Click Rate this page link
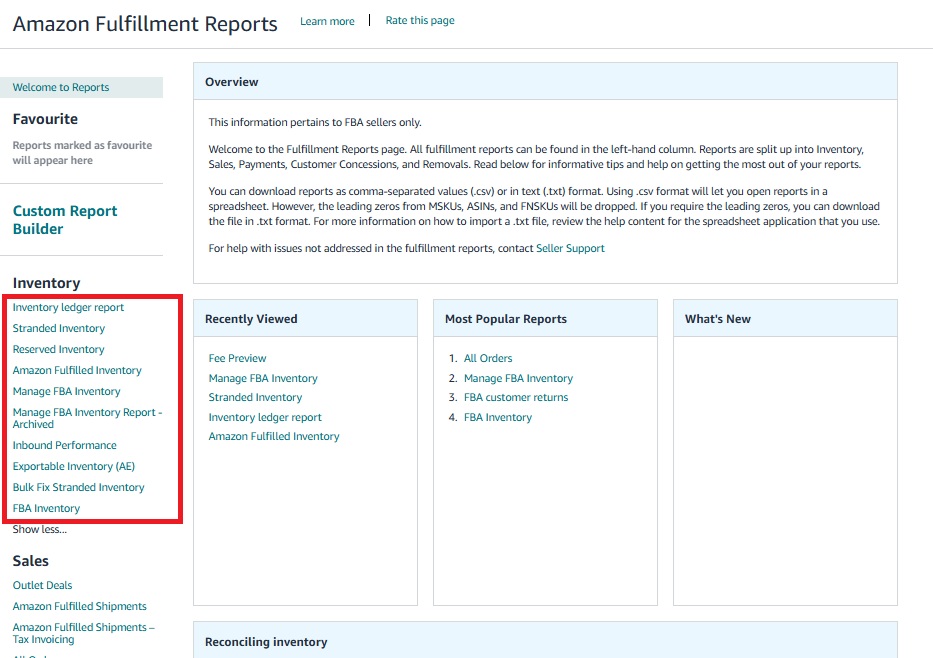Screen dimensions: 933x658 click(419, 20)
